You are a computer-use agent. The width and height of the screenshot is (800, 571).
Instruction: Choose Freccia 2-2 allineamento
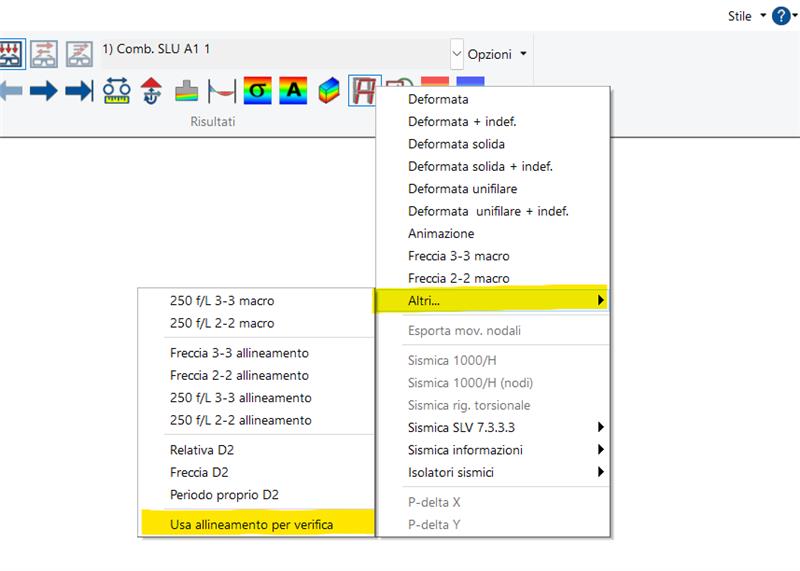tap(256, 375)
